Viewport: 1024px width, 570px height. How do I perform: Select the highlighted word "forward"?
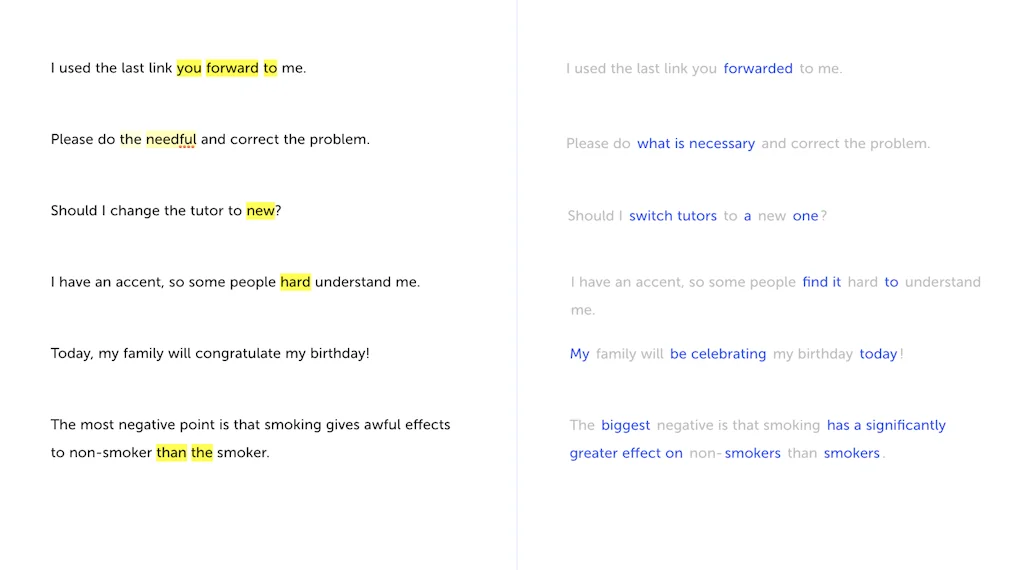coord(232,68)
